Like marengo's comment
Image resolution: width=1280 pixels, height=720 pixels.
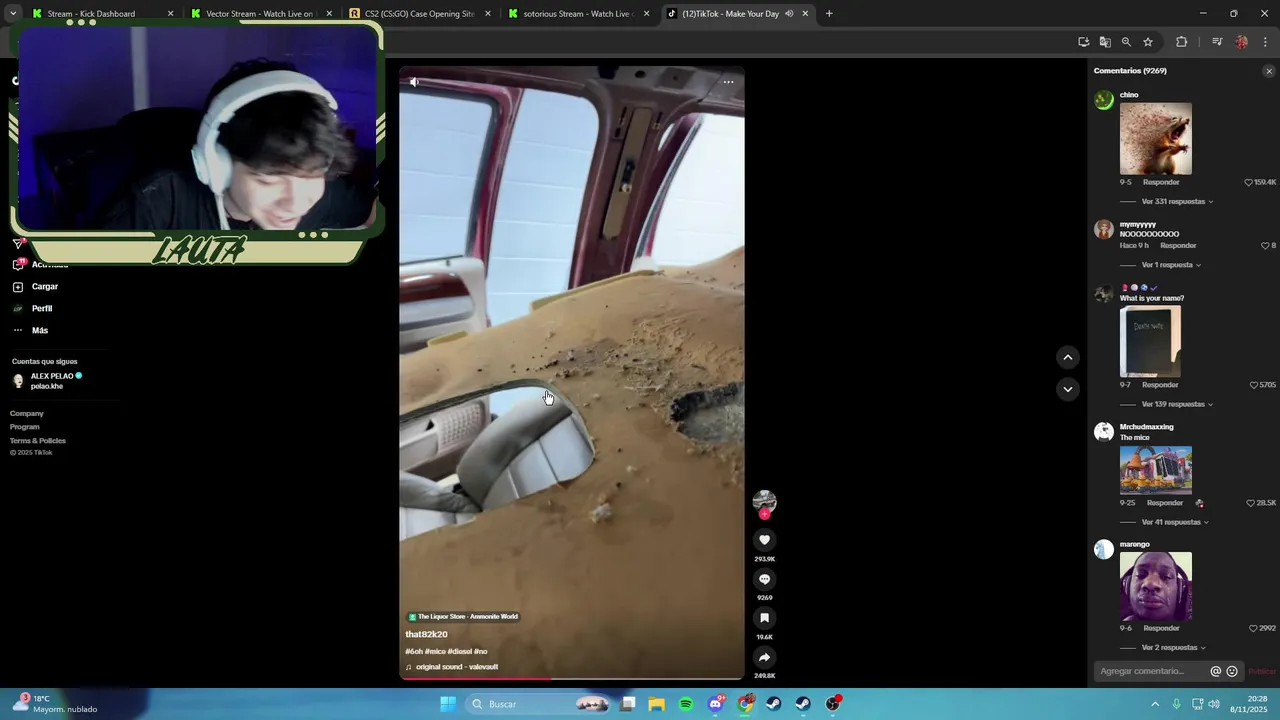(x=1254, y=628)
